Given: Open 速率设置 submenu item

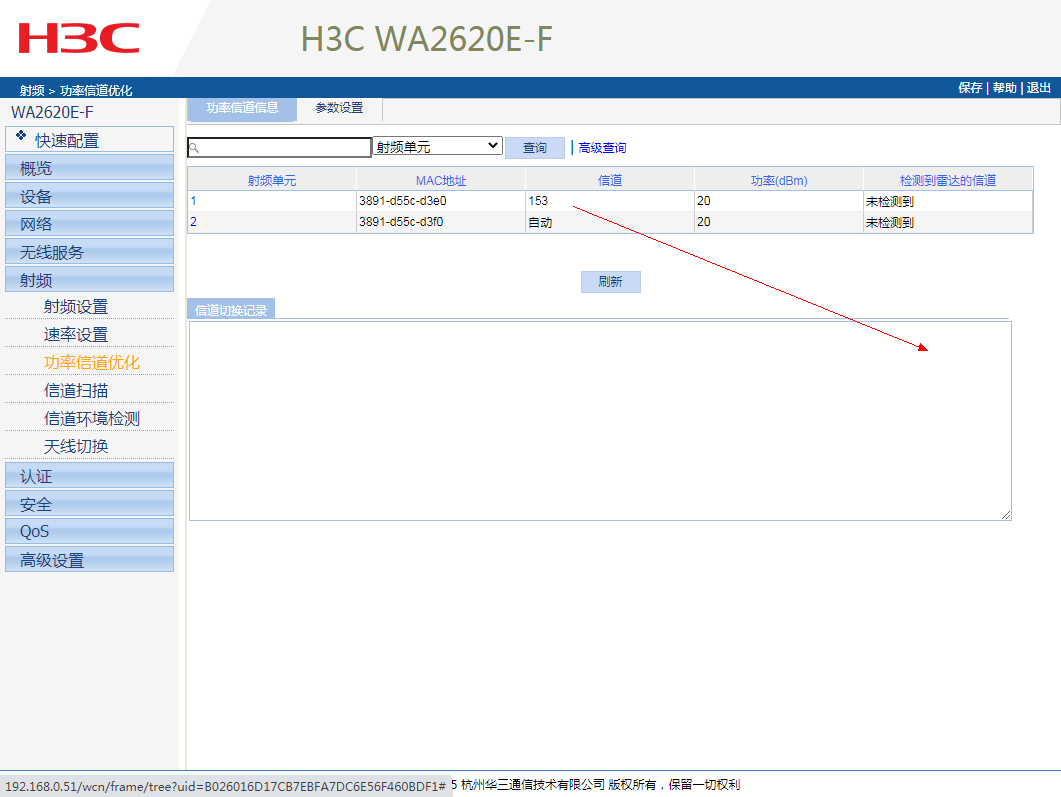Looking at the screenshot, I should pos(76,334).
